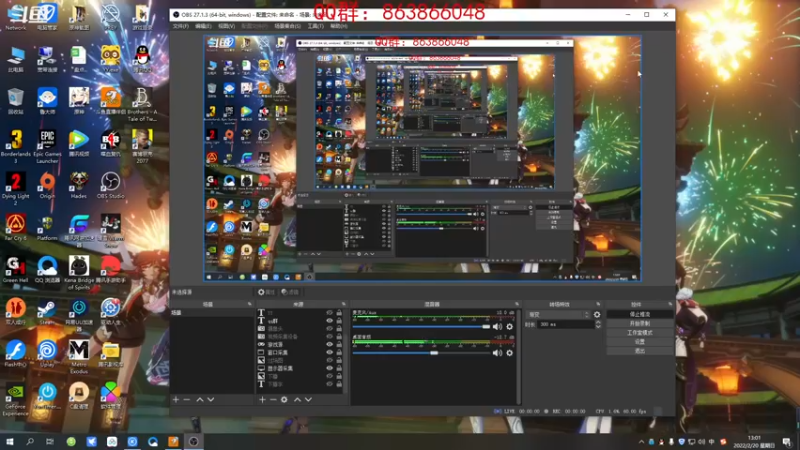Open Task View on the taskbar
The width and height of the screenshot is (800, 450).
(x=49, y=441)
